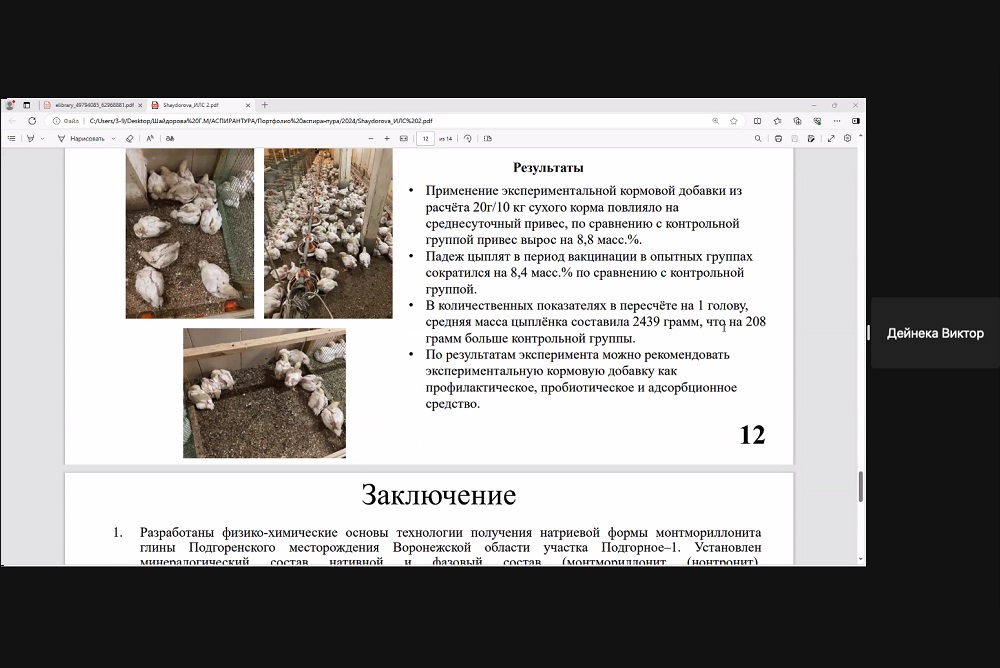Open the PDF table of contents sidebar
Screen dimensions: 1000x668
11,138
